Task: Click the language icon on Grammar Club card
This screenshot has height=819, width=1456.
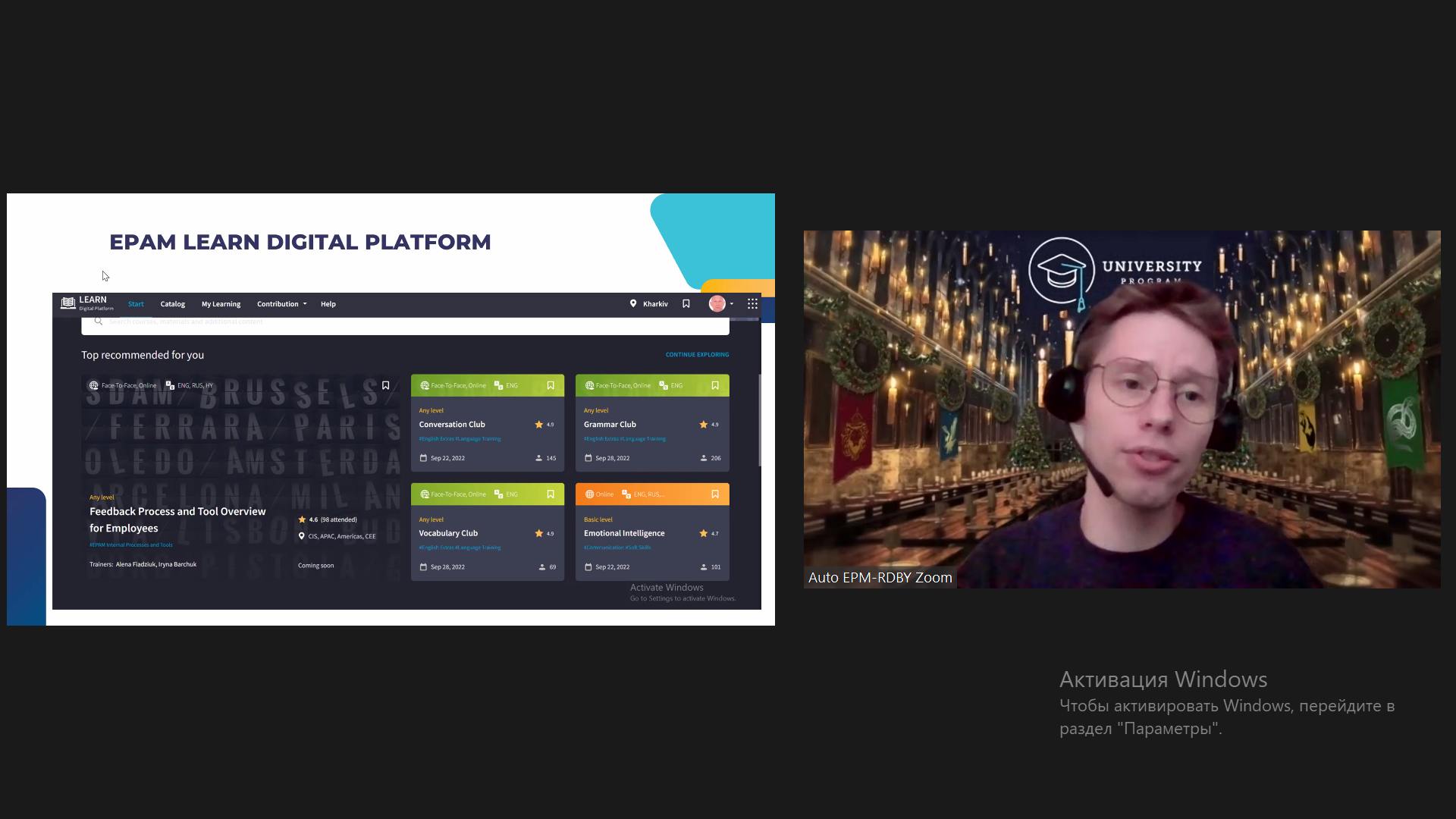Action: pyautogui.click(x=664, y=385)
